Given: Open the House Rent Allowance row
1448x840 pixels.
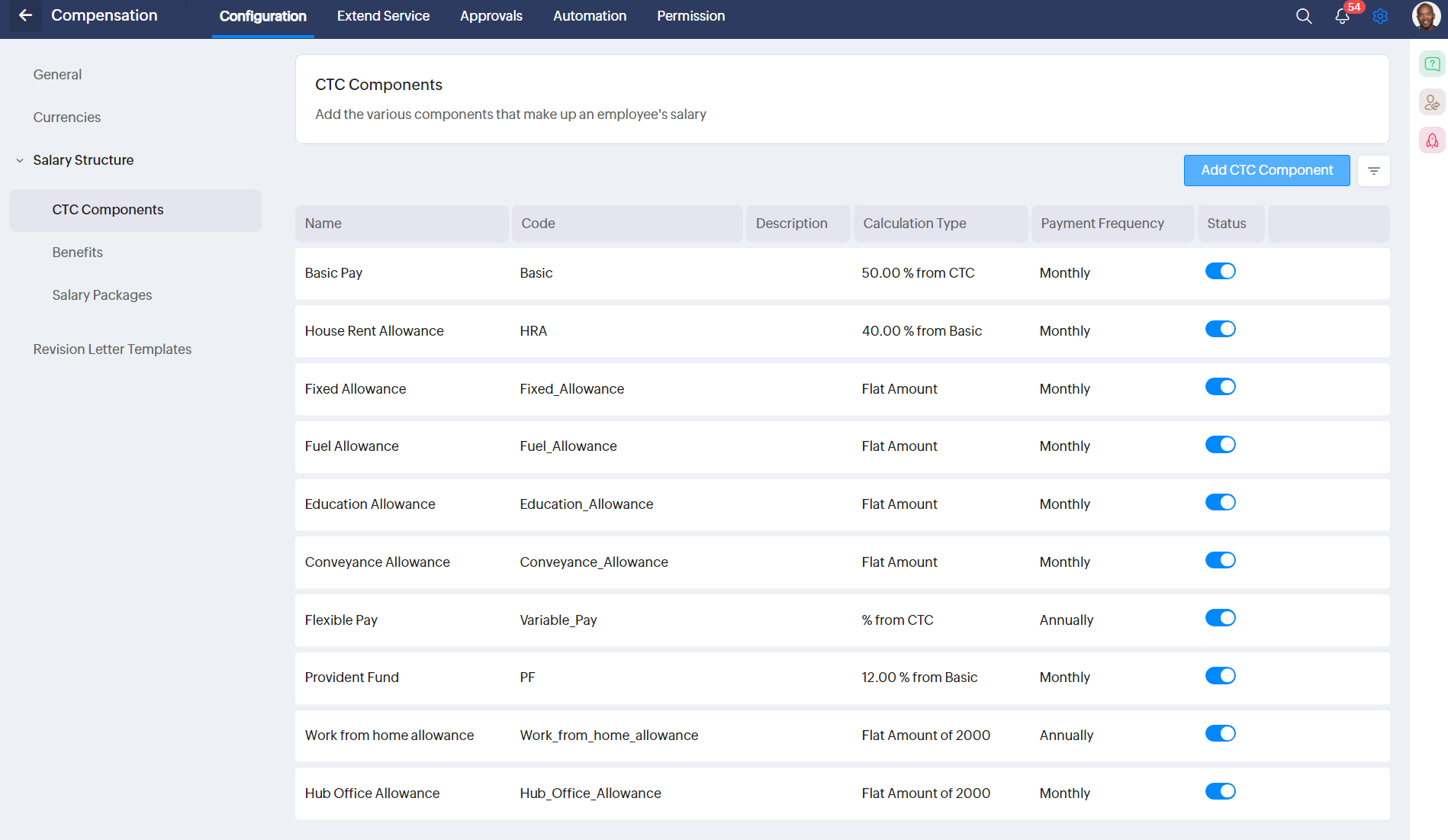Looking at the screenshot, I should point(374,331).
